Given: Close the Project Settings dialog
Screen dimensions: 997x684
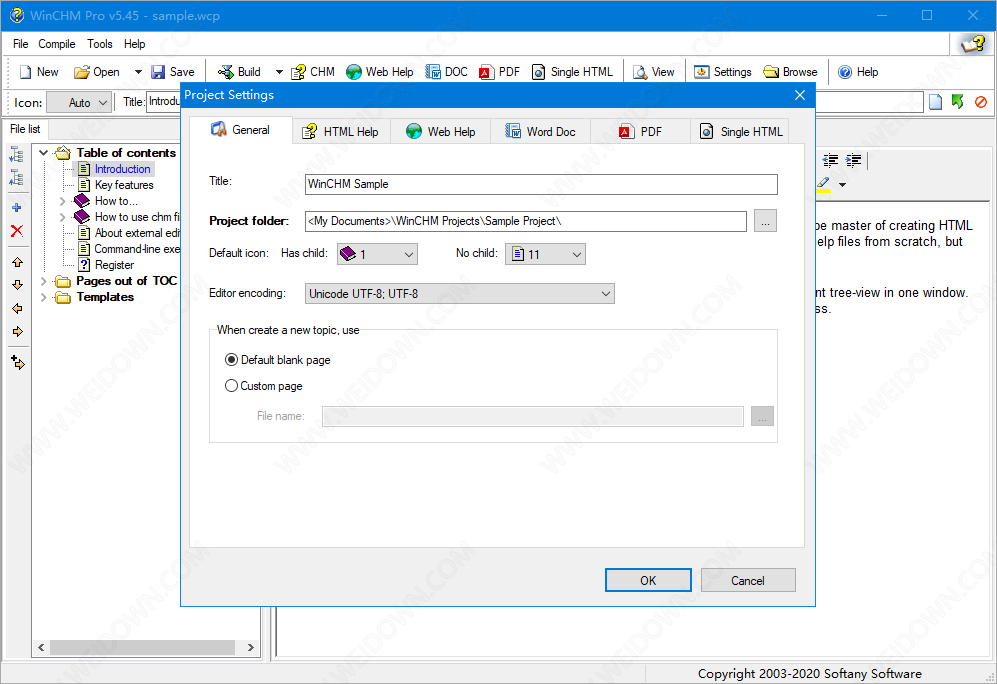Looking at the screenshot, I should click(800, 95).
